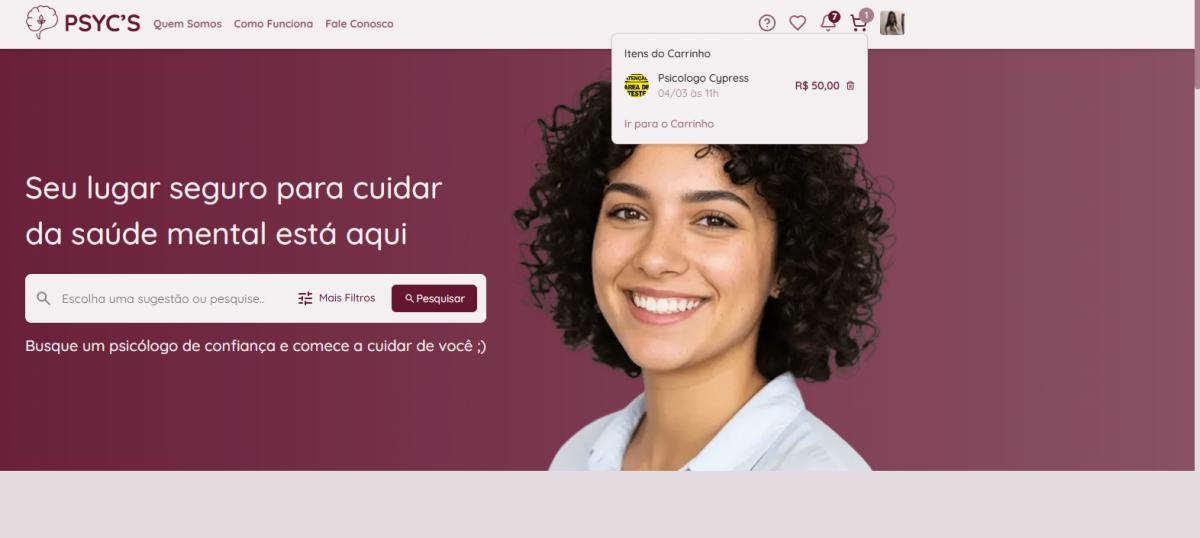Open the help question mark icon
1200x538 pixels.
(767, 23)
